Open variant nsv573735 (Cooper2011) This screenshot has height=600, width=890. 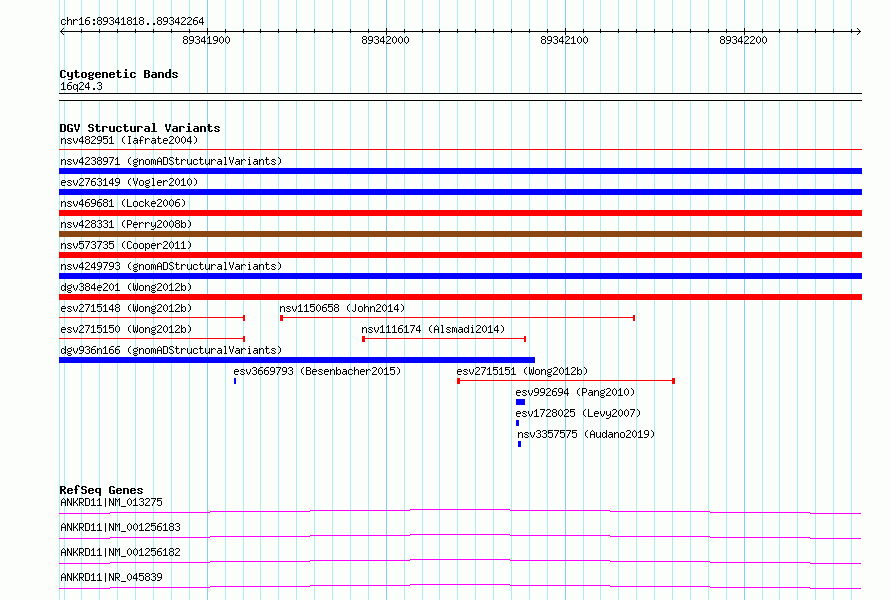(126, 245)
